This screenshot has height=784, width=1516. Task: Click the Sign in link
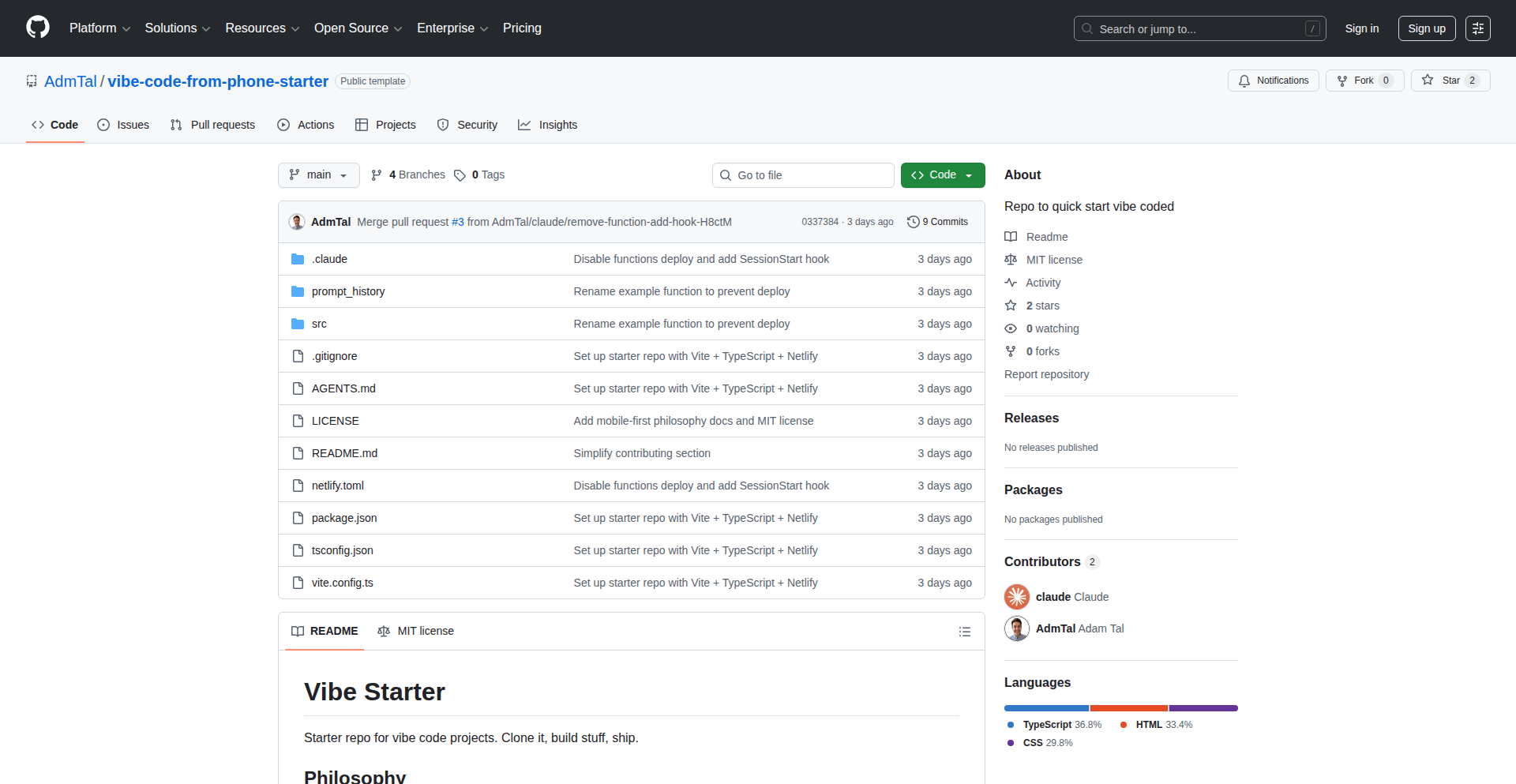tap(1362, 28)
